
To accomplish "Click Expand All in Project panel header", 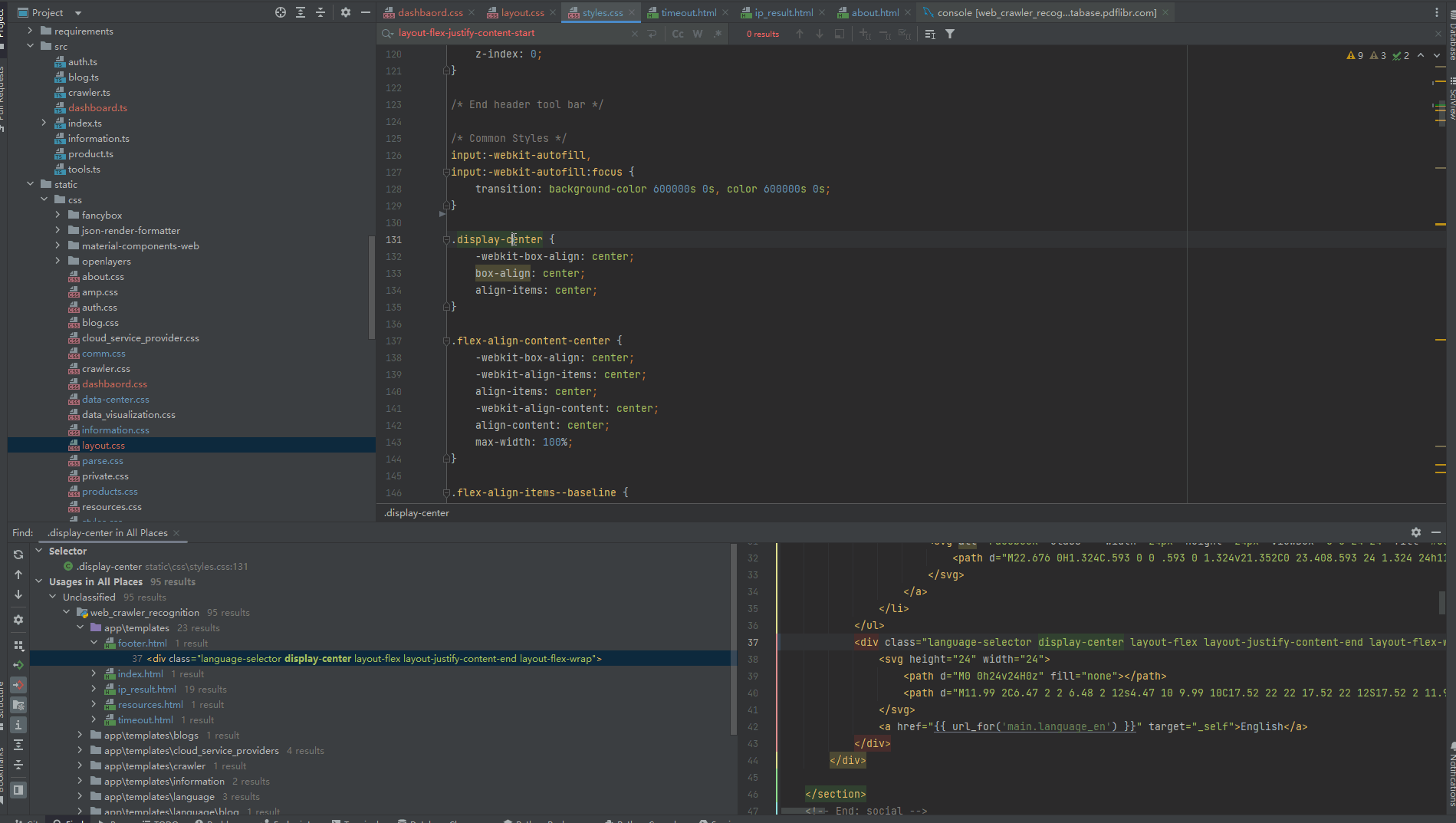I will pos(301,12).
